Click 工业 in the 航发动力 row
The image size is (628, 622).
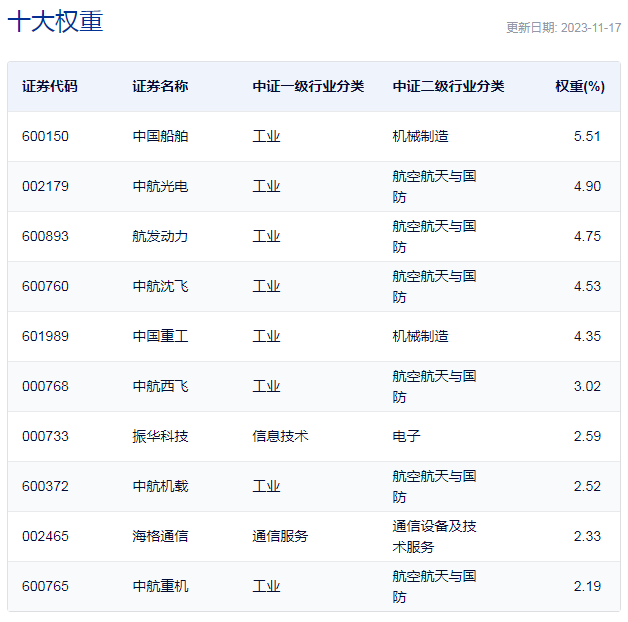[x=266, y=236]
